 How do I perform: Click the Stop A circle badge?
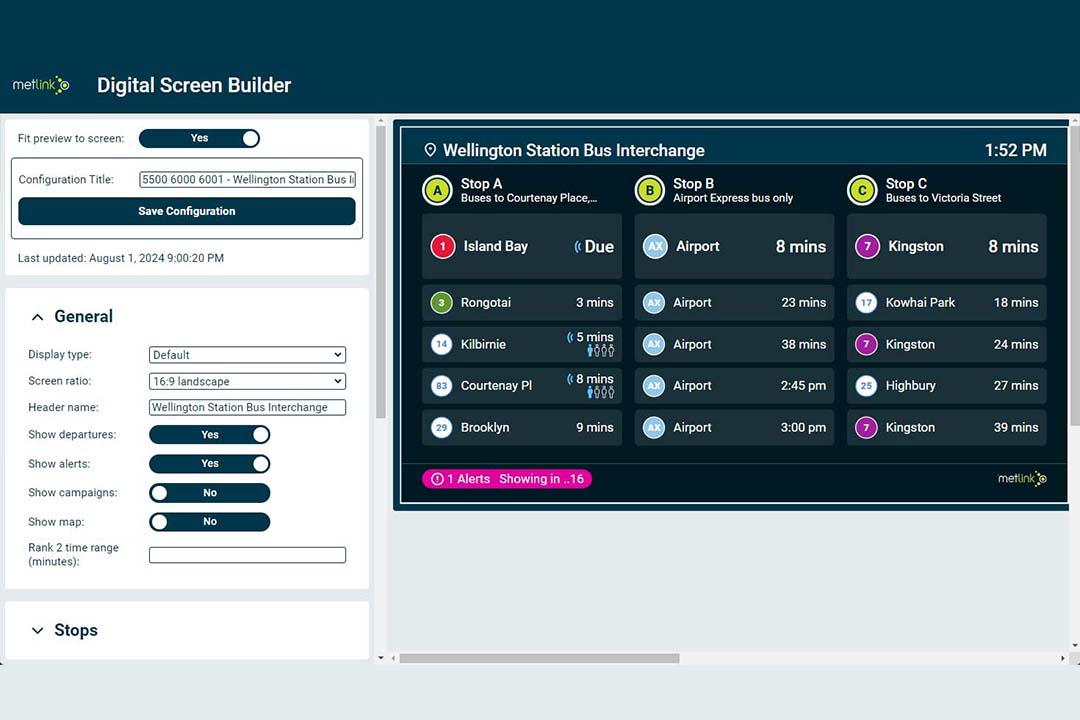coord(437,190)
